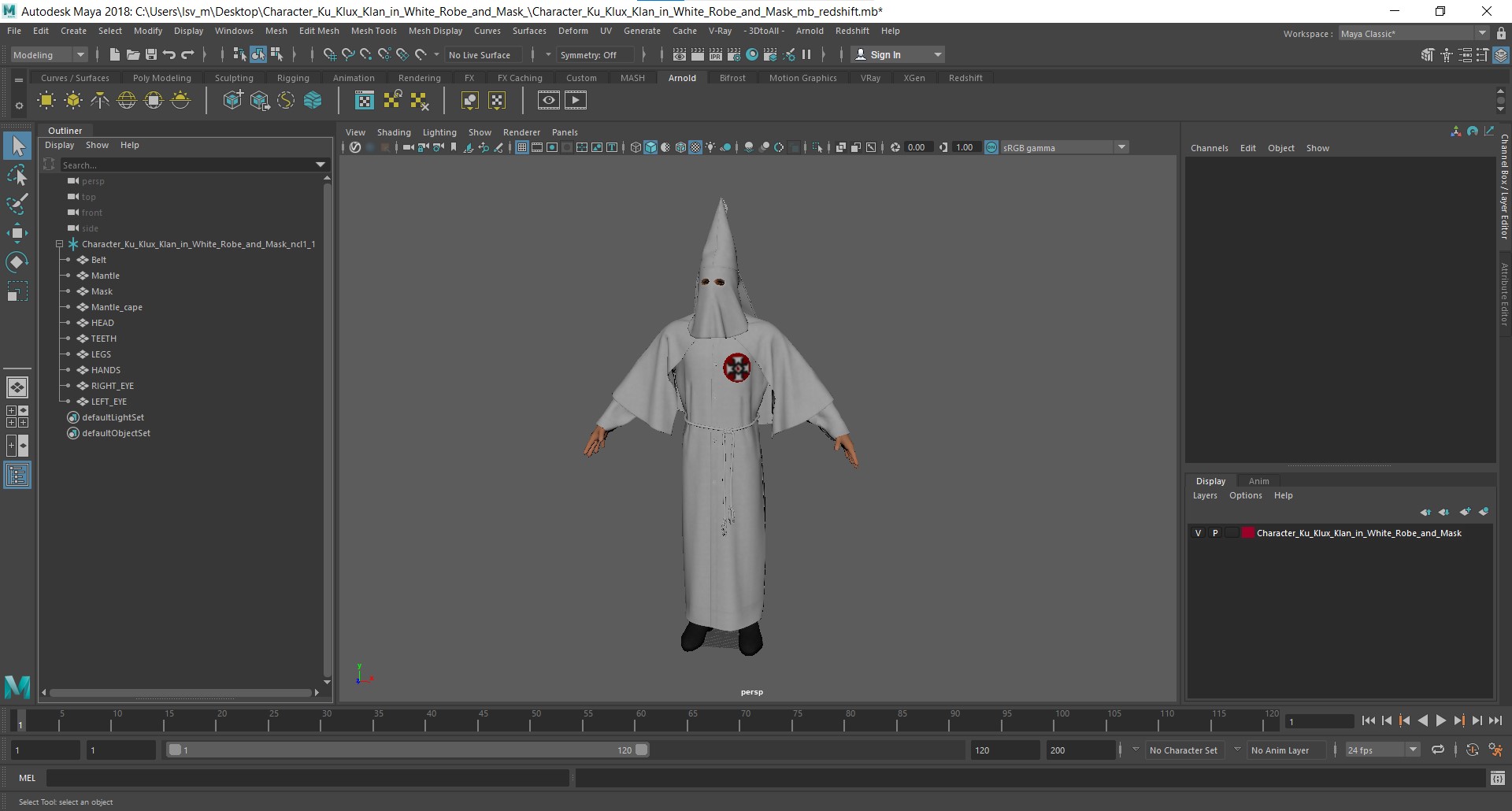The width and height of the screenshot is (1512, 811).
Task: Create an Arnold Skydome Light from shelf
Action: pyautogui.click(x=127, y=100)
